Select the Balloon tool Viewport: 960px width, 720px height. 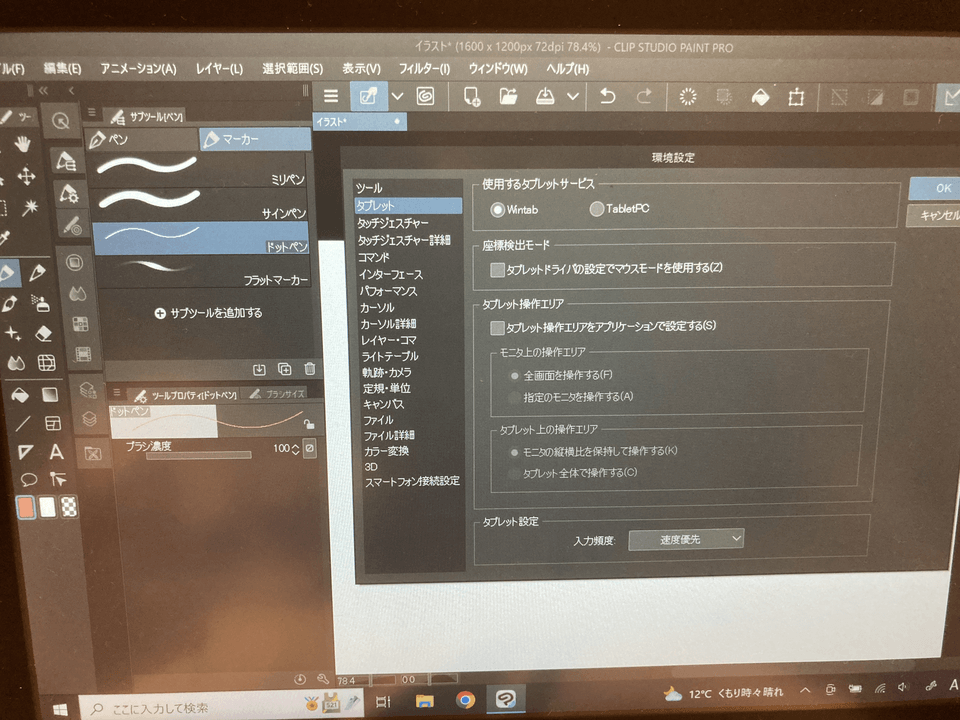(29, 479)
